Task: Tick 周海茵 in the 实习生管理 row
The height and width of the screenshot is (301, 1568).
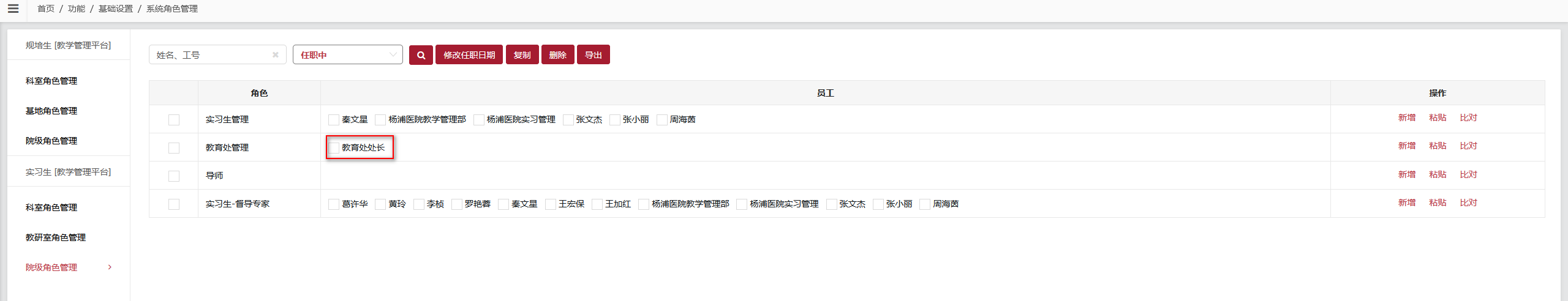Action: [662, 119]
